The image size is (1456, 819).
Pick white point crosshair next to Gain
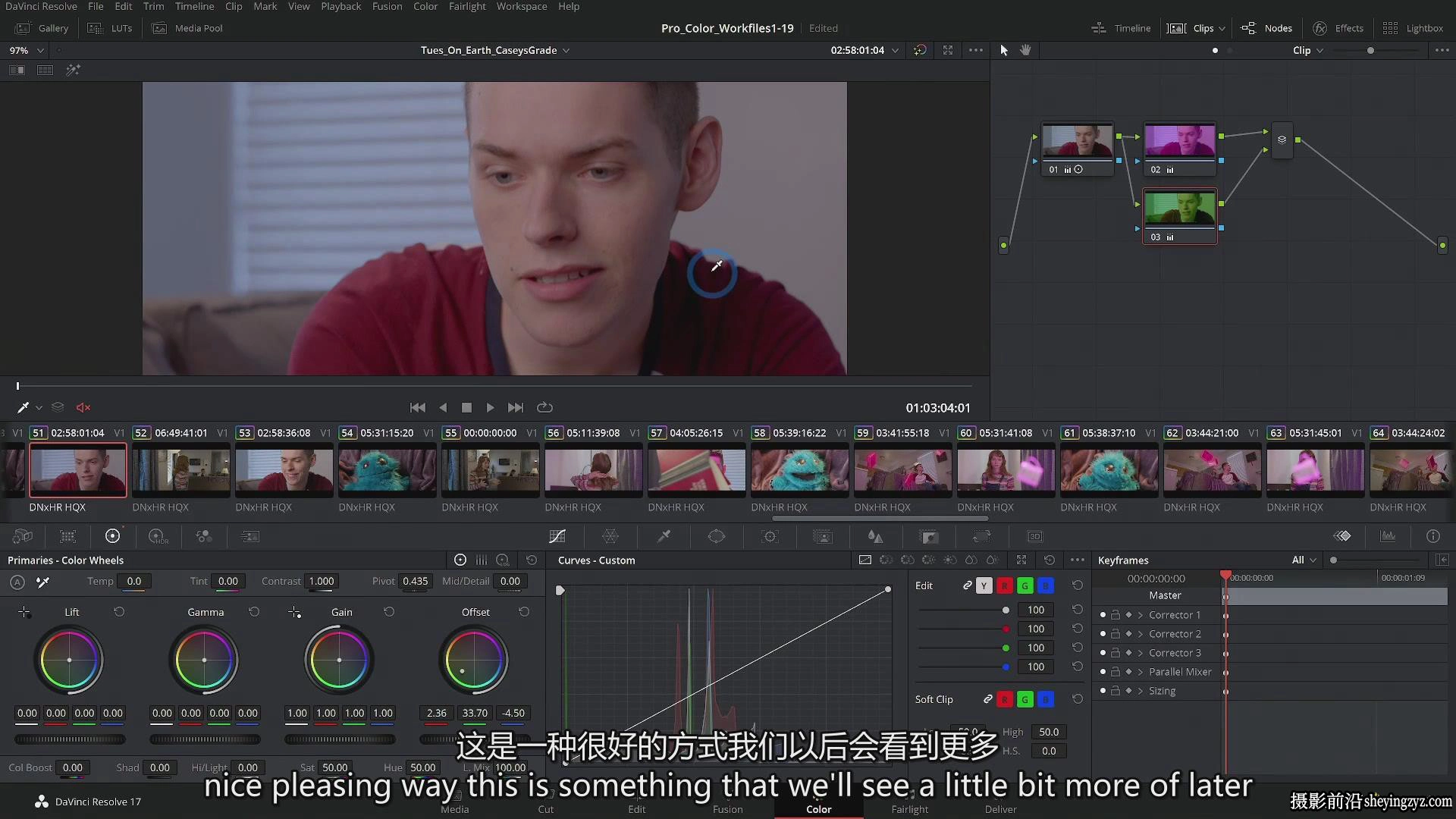294,612
